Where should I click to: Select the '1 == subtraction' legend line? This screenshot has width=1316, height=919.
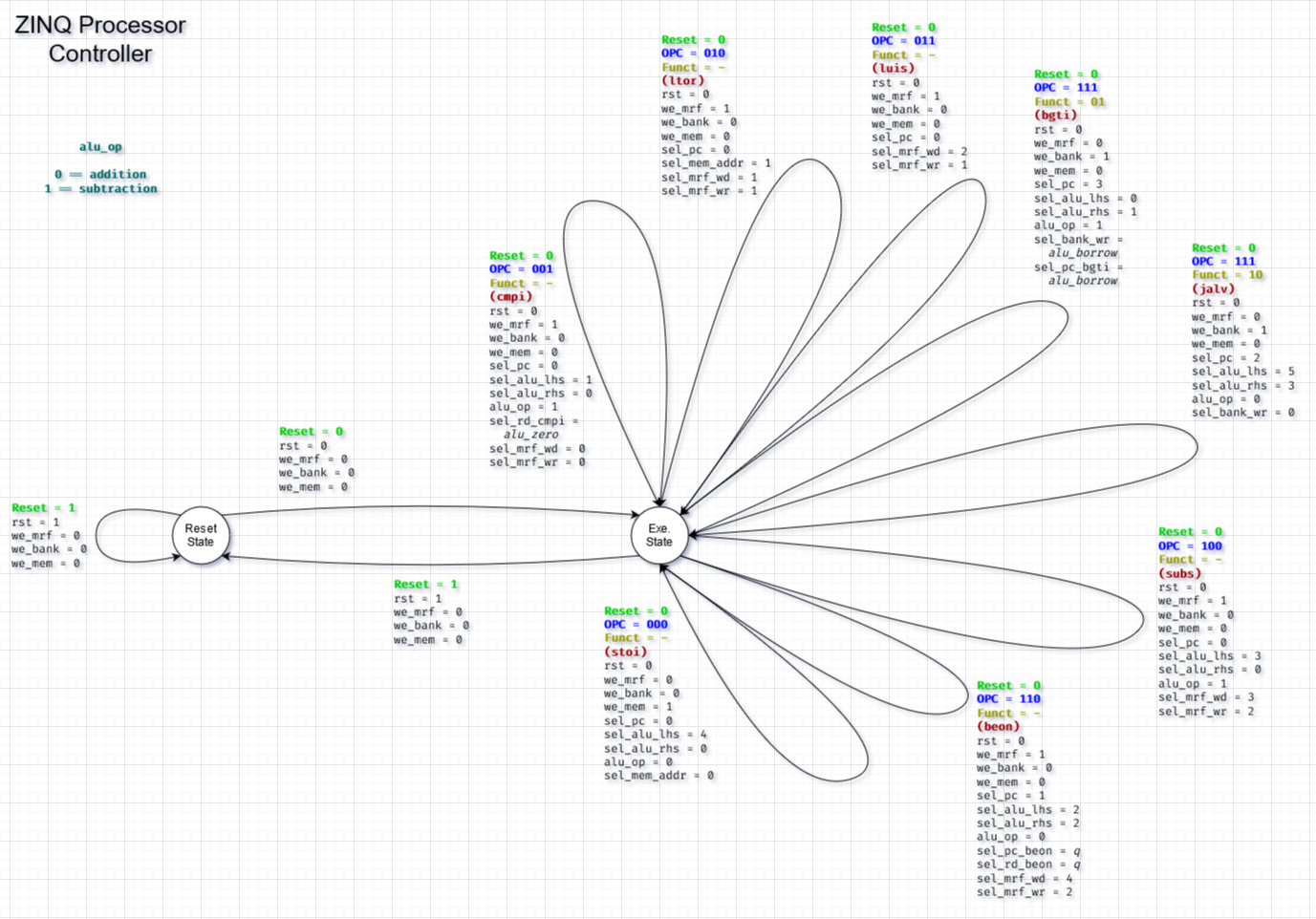click(x=100, y=189)
